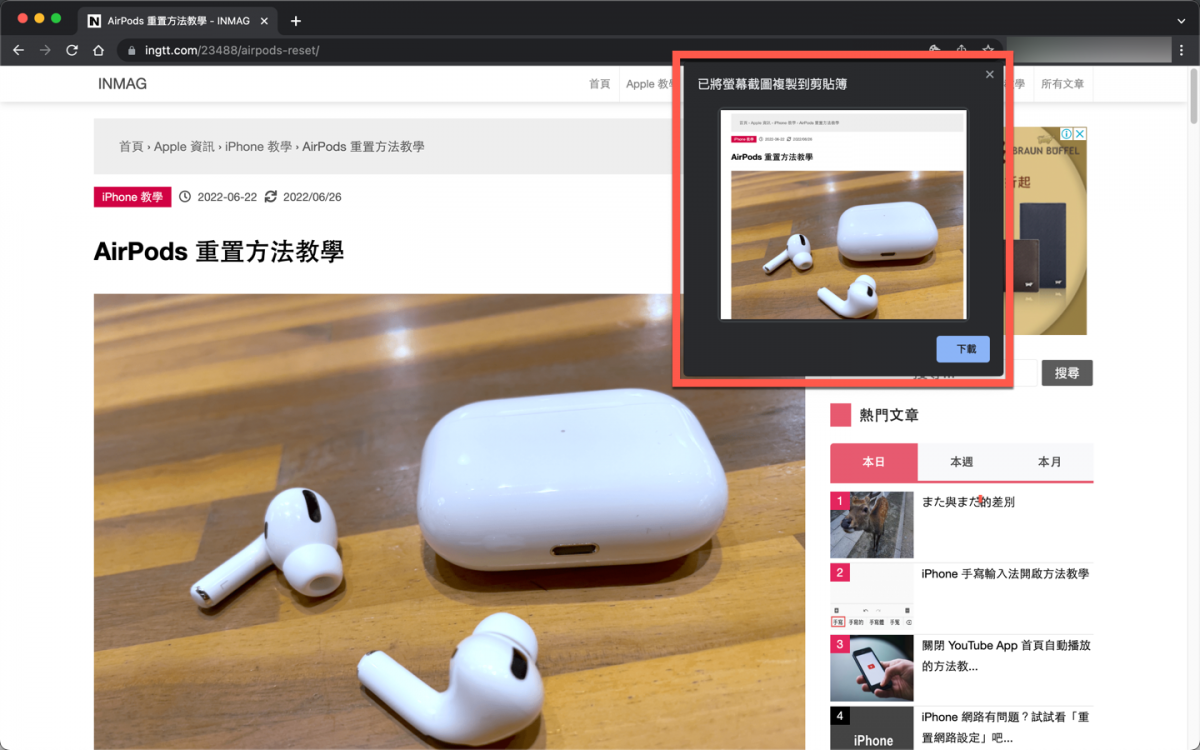Bookmark this page with the star icon
This screenshot has width=1200, height=750.
(988, 48)
